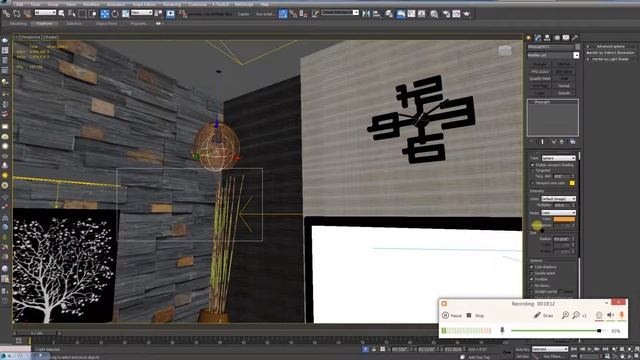Toggle the 3D Snaps button
Screen dimensions: 640x360
[283, 13]
